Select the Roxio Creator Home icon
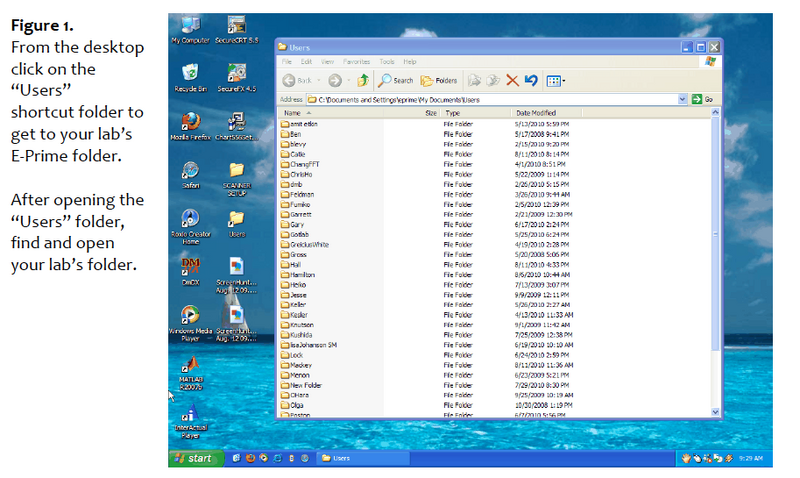 [x=190, y=228]
